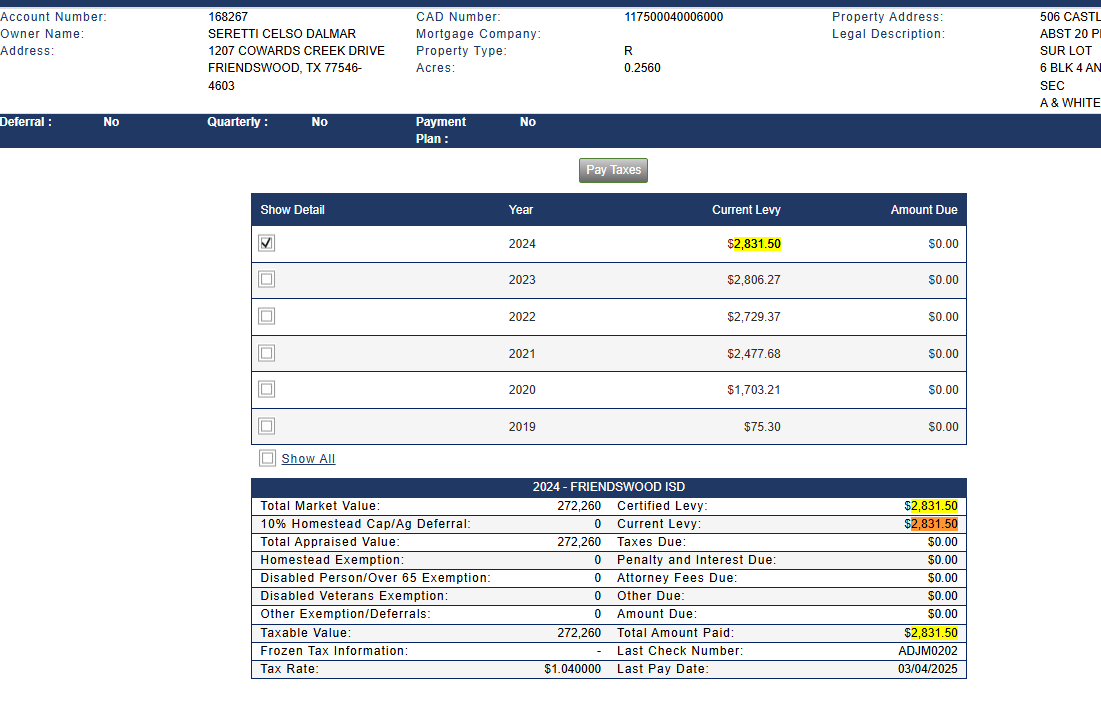
Task: Open the Show All link
Action: (308, 459)
